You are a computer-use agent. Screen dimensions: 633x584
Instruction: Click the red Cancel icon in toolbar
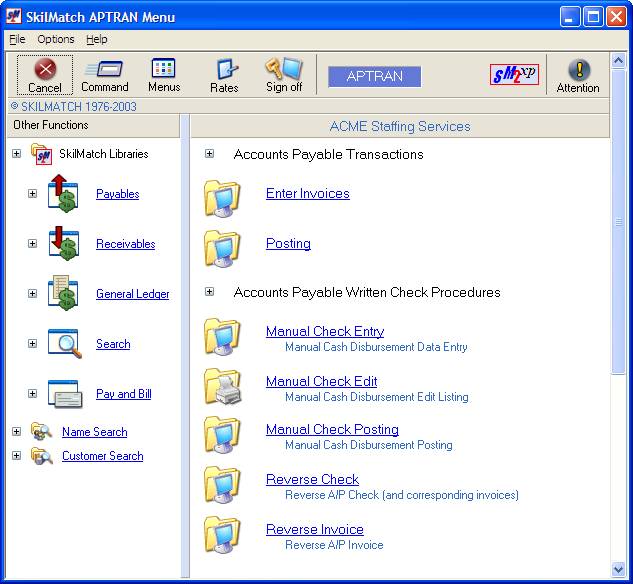pyautogui.click(x=45, y=69)
